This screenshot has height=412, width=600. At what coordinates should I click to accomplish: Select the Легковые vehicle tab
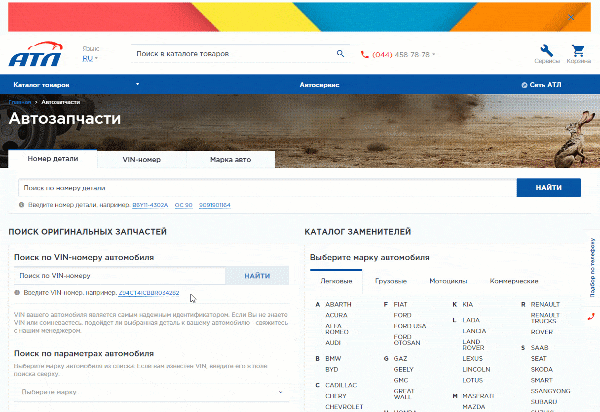tap(336, 281)
